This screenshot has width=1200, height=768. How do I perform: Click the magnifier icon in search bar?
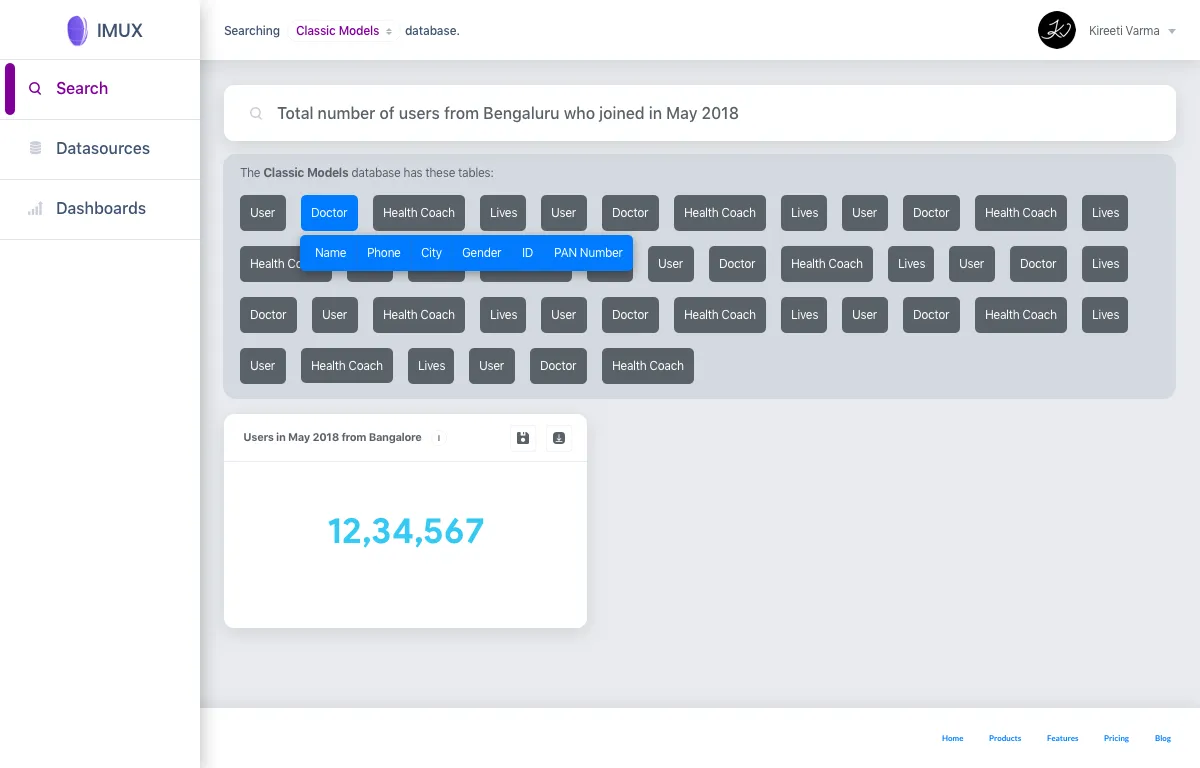tap(256, 114)
